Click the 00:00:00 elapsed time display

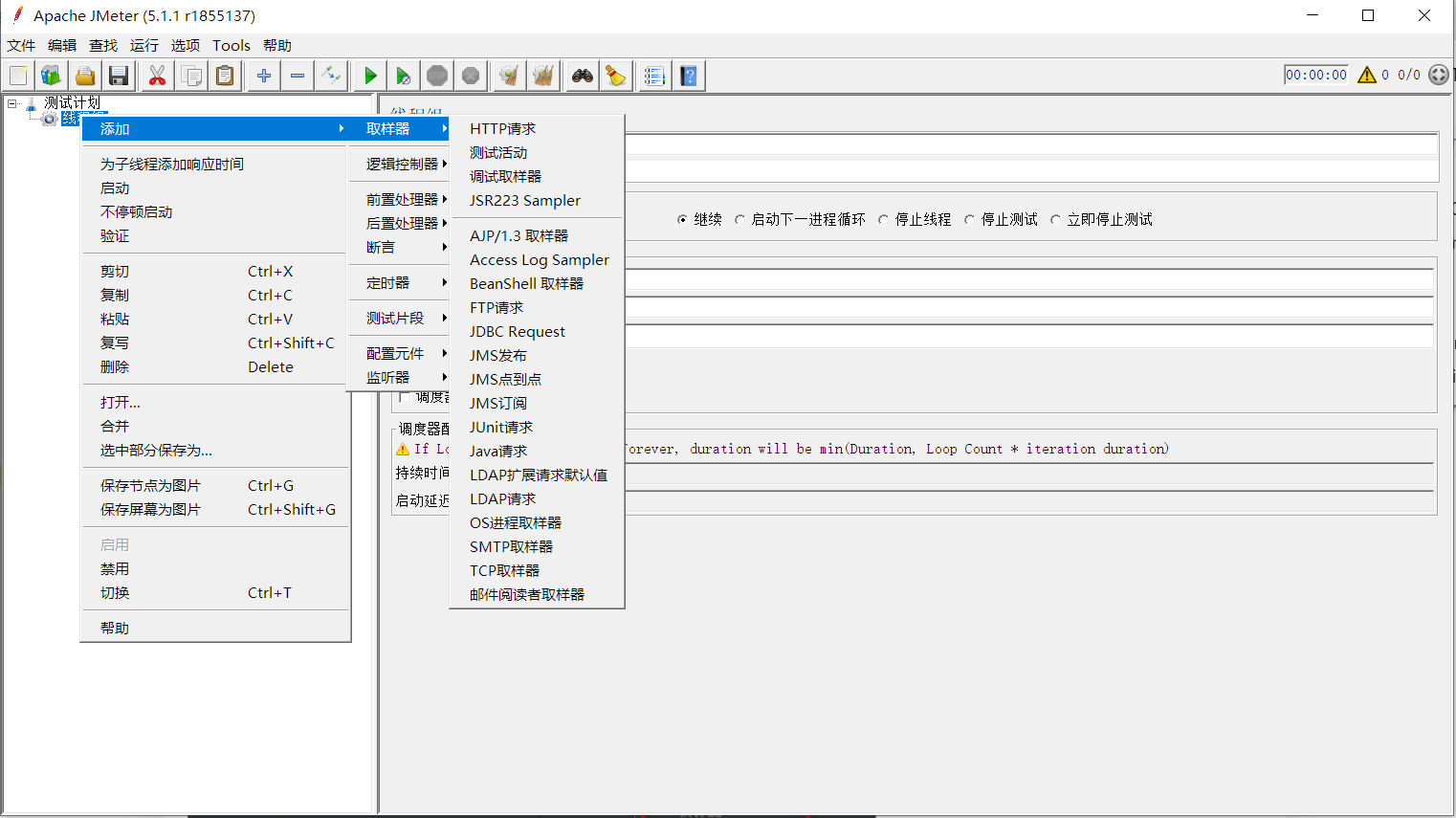pyautogui.click(x=1316, y=75)
